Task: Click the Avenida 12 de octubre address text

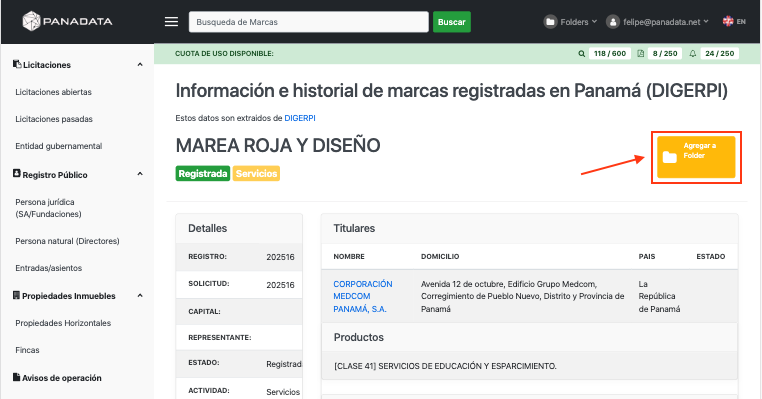Action: 523,296
